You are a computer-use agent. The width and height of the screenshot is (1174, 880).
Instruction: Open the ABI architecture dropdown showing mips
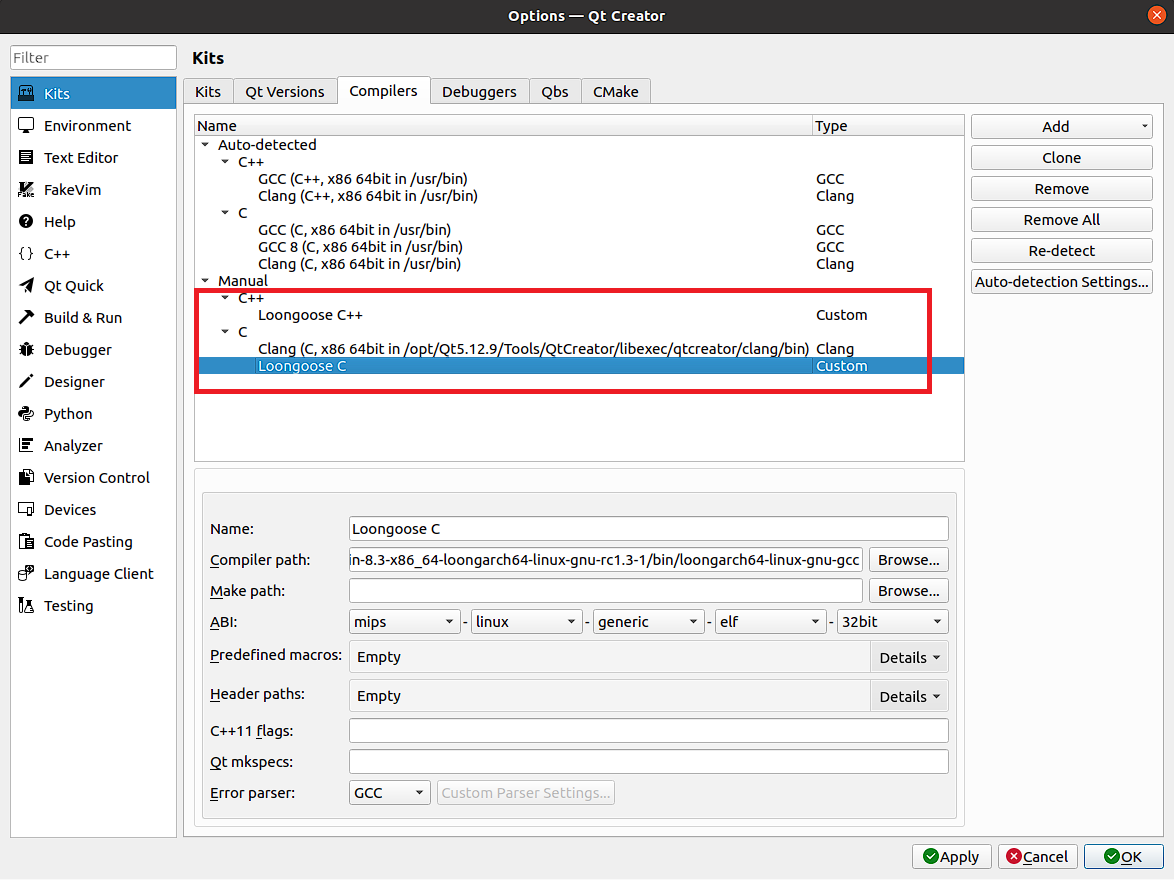(404, 622)
